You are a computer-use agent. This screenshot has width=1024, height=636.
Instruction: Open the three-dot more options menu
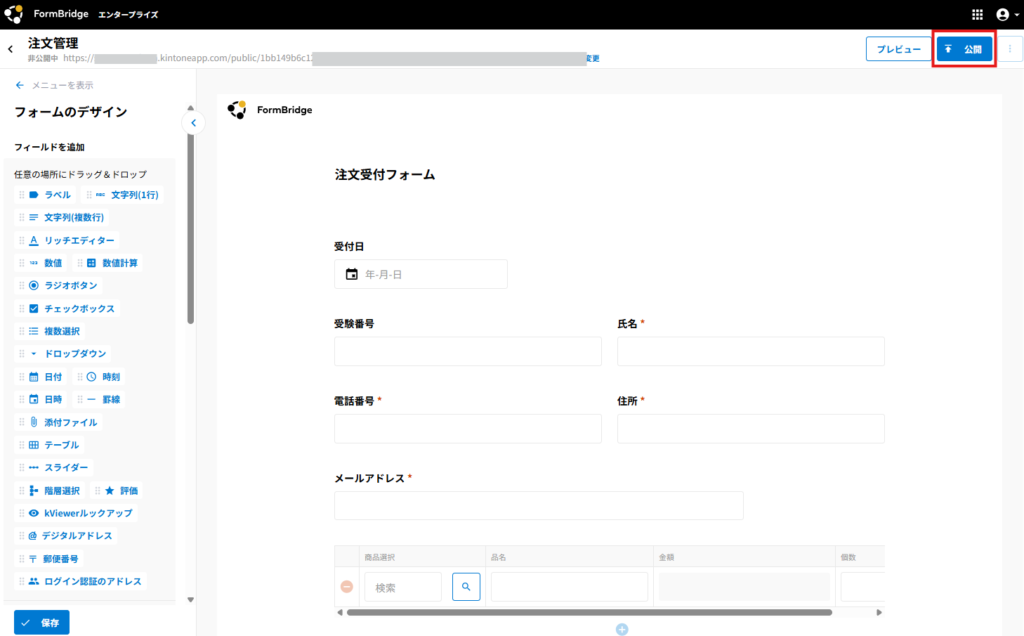click(1009, 49)
